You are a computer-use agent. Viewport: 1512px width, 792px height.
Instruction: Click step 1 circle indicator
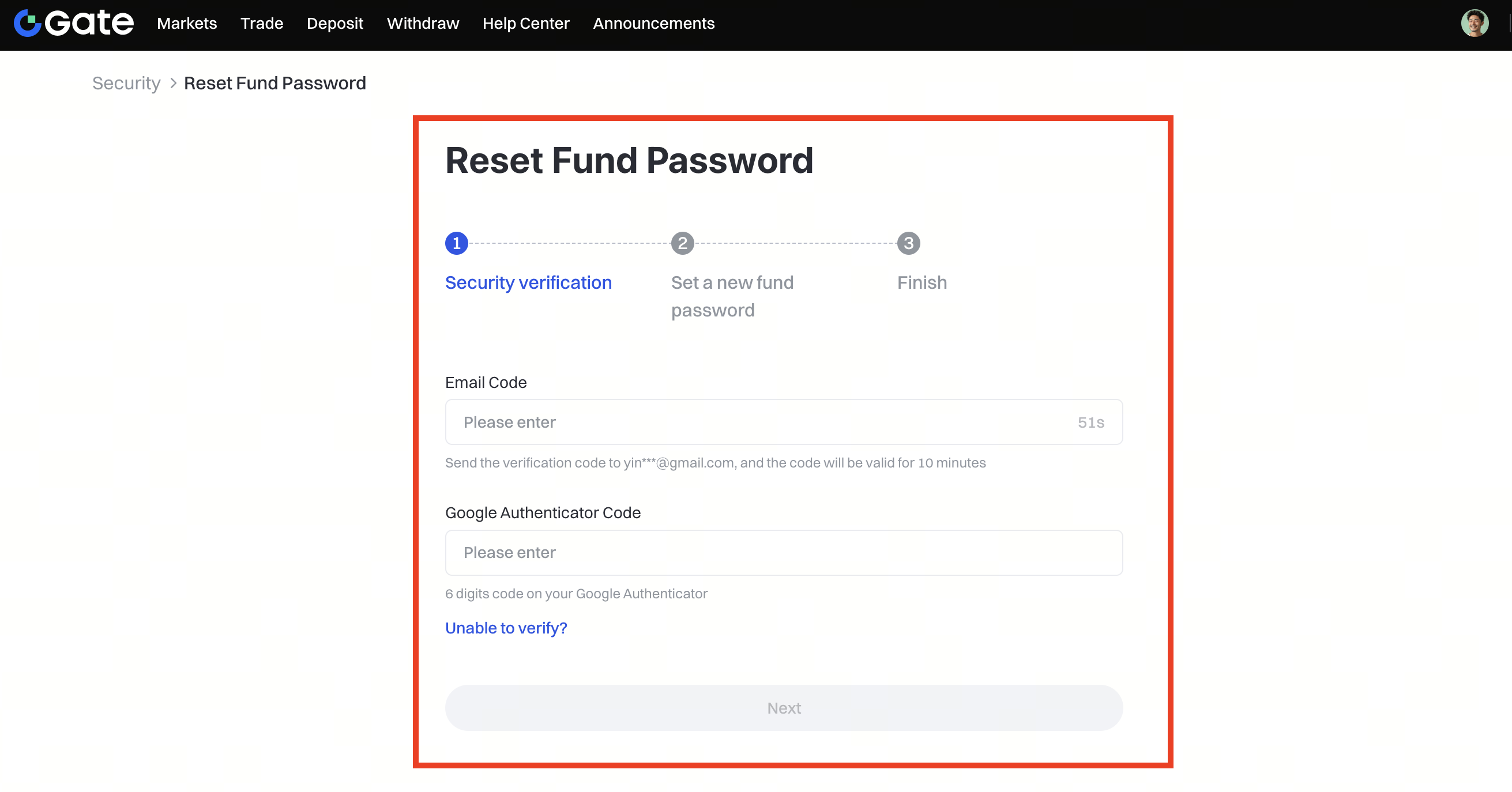[x=456, y=243]
